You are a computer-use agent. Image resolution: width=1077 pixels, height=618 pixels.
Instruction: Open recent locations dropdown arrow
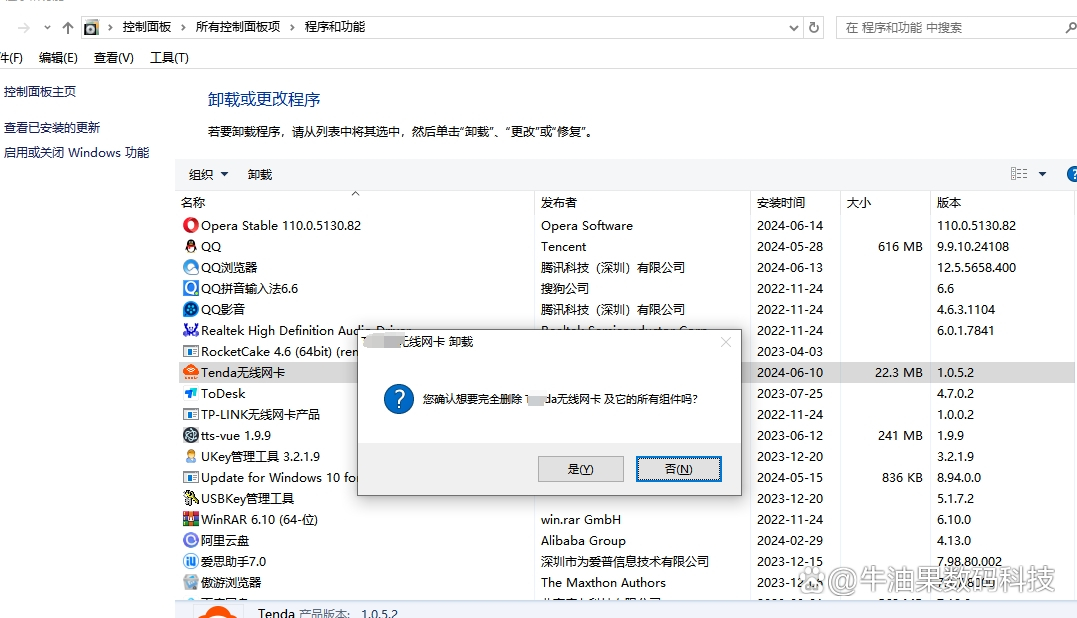click(47, 27)
